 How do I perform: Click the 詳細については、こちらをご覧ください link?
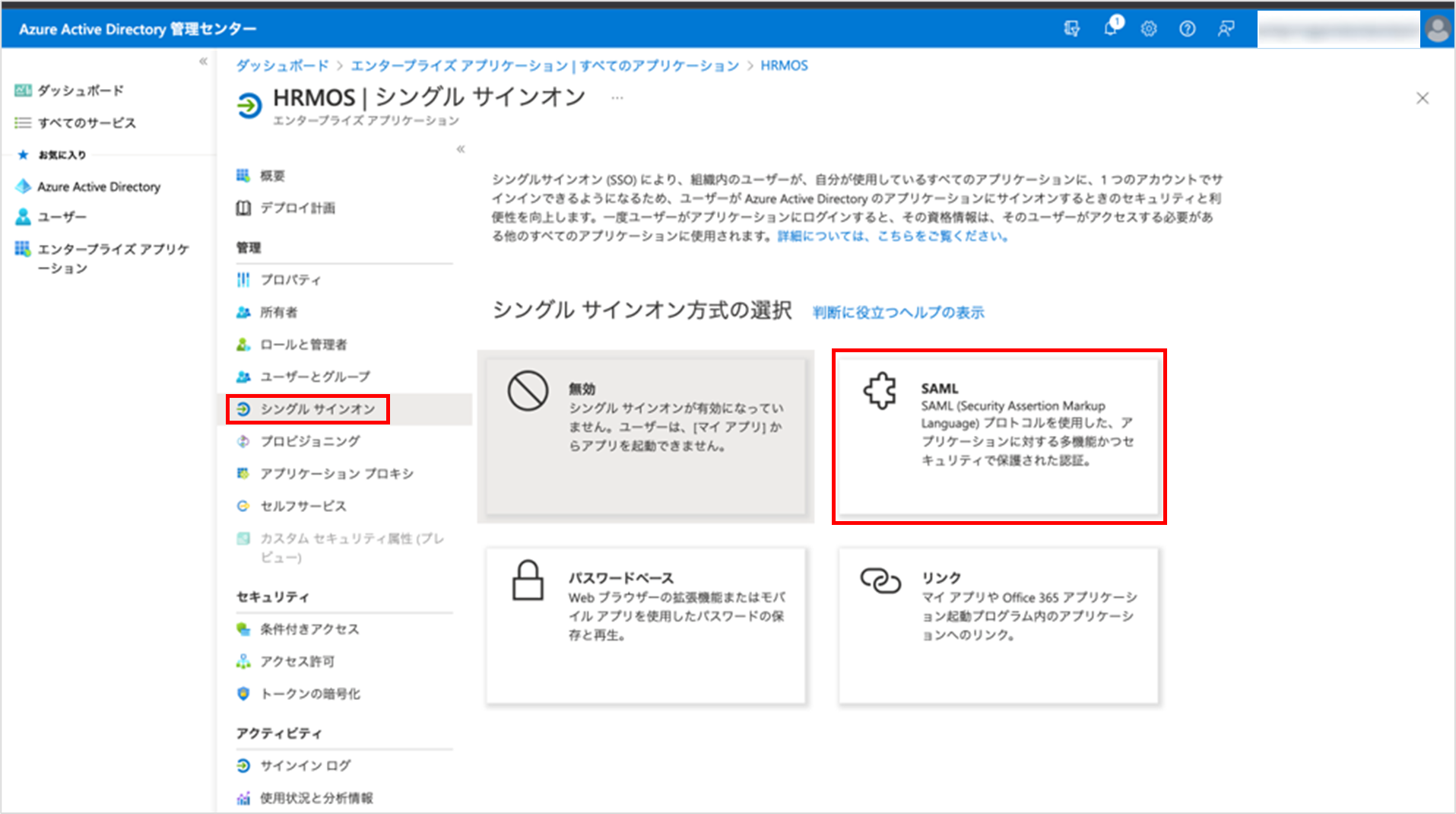893,236
